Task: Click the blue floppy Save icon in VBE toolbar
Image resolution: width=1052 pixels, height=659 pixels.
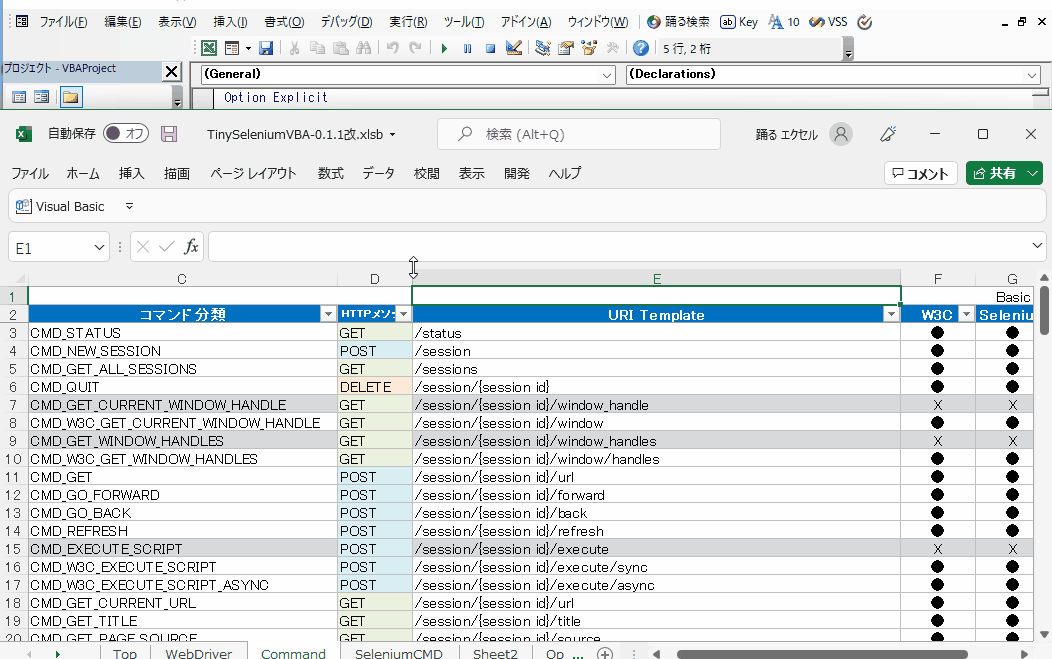Action: [x=266, y=48]
